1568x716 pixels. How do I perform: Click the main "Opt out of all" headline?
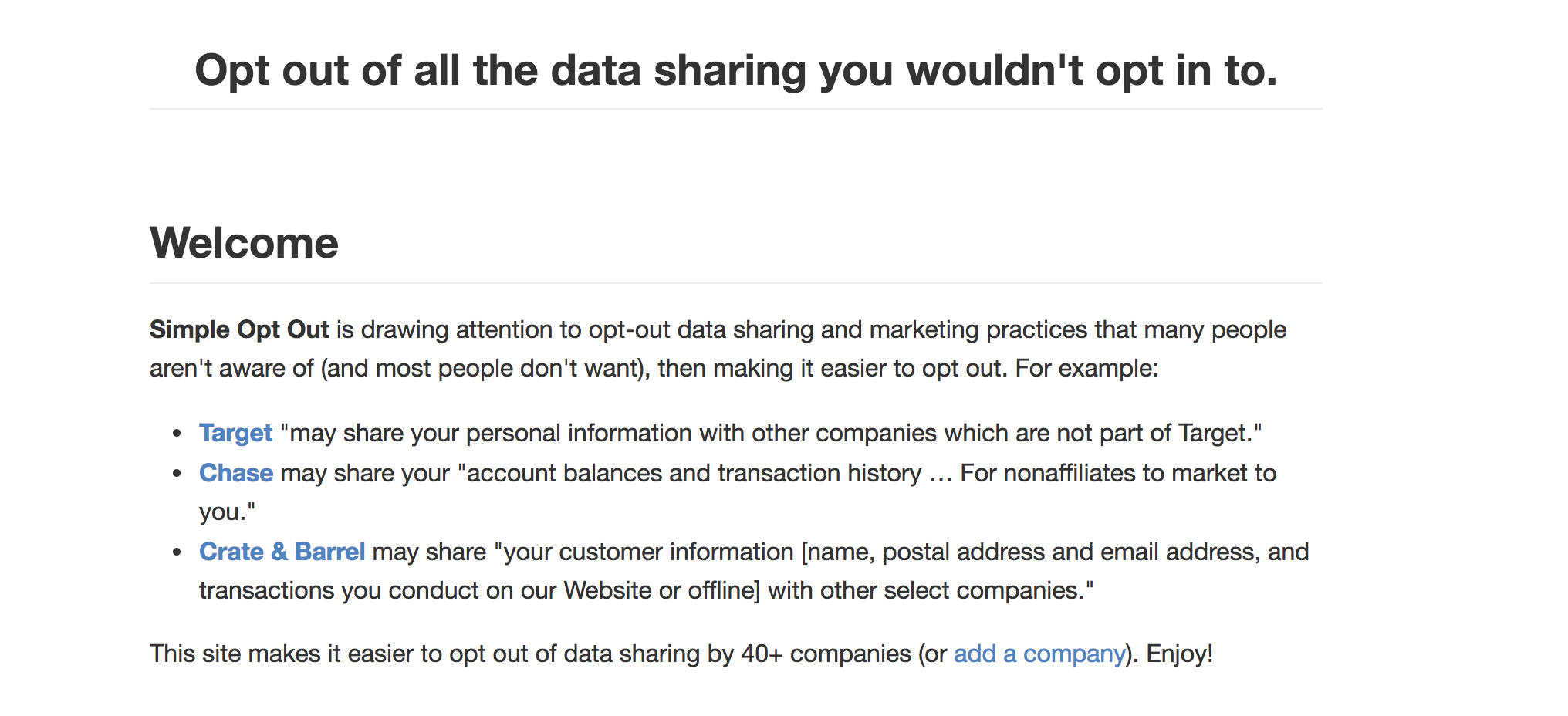pos(735,70)
